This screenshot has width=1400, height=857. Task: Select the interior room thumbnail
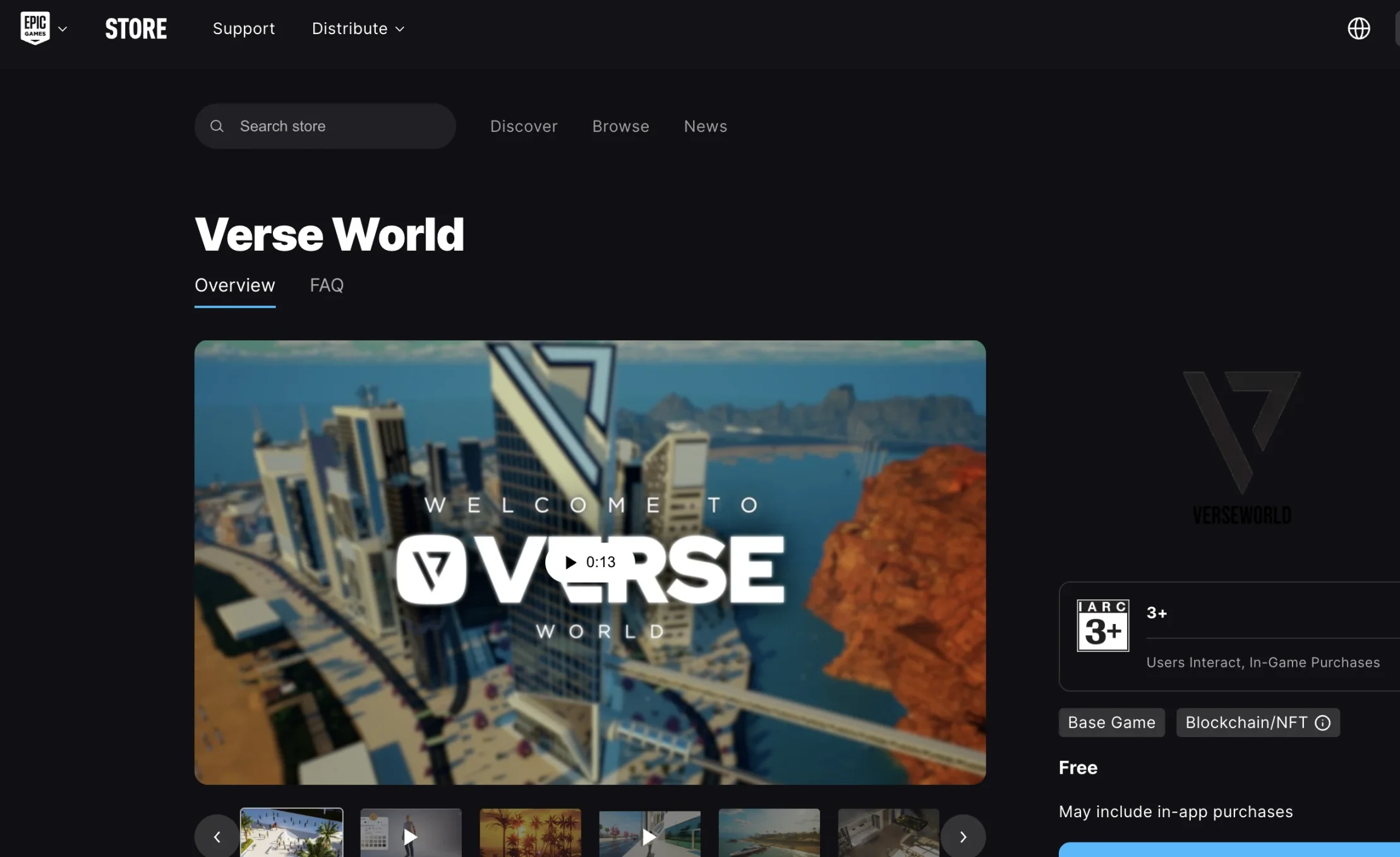888,833
